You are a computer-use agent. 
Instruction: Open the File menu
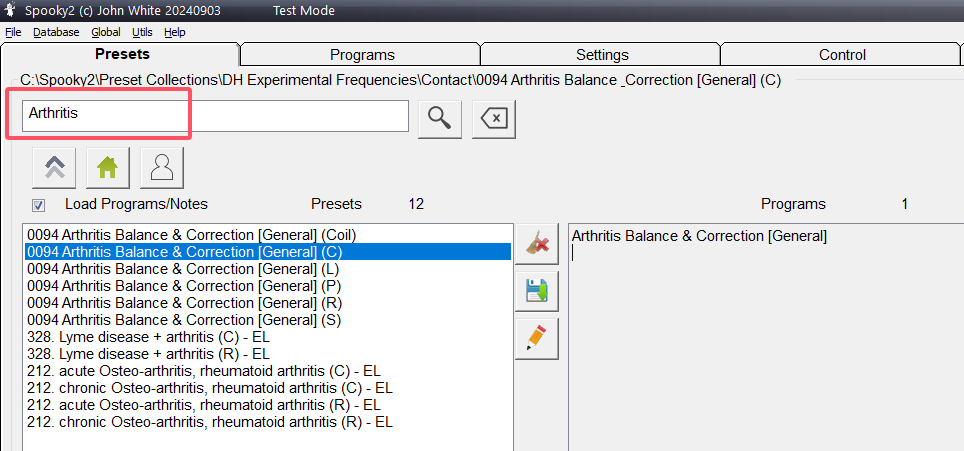(13, 32)
